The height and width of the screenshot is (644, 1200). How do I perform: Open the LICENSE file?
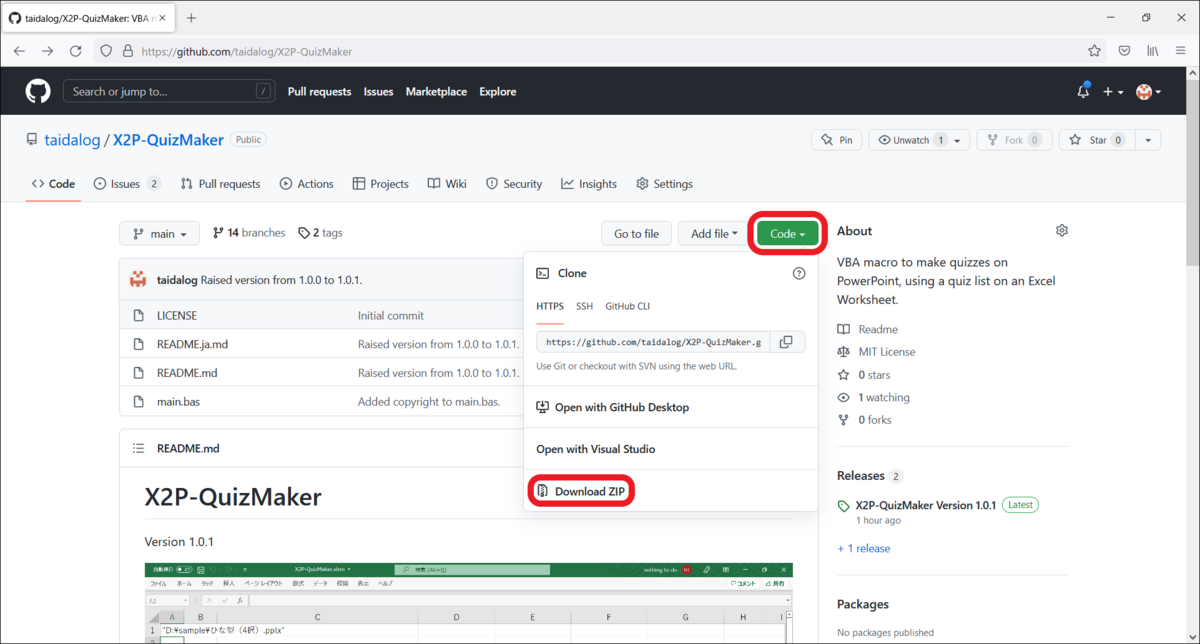click(x=177, y=316)
